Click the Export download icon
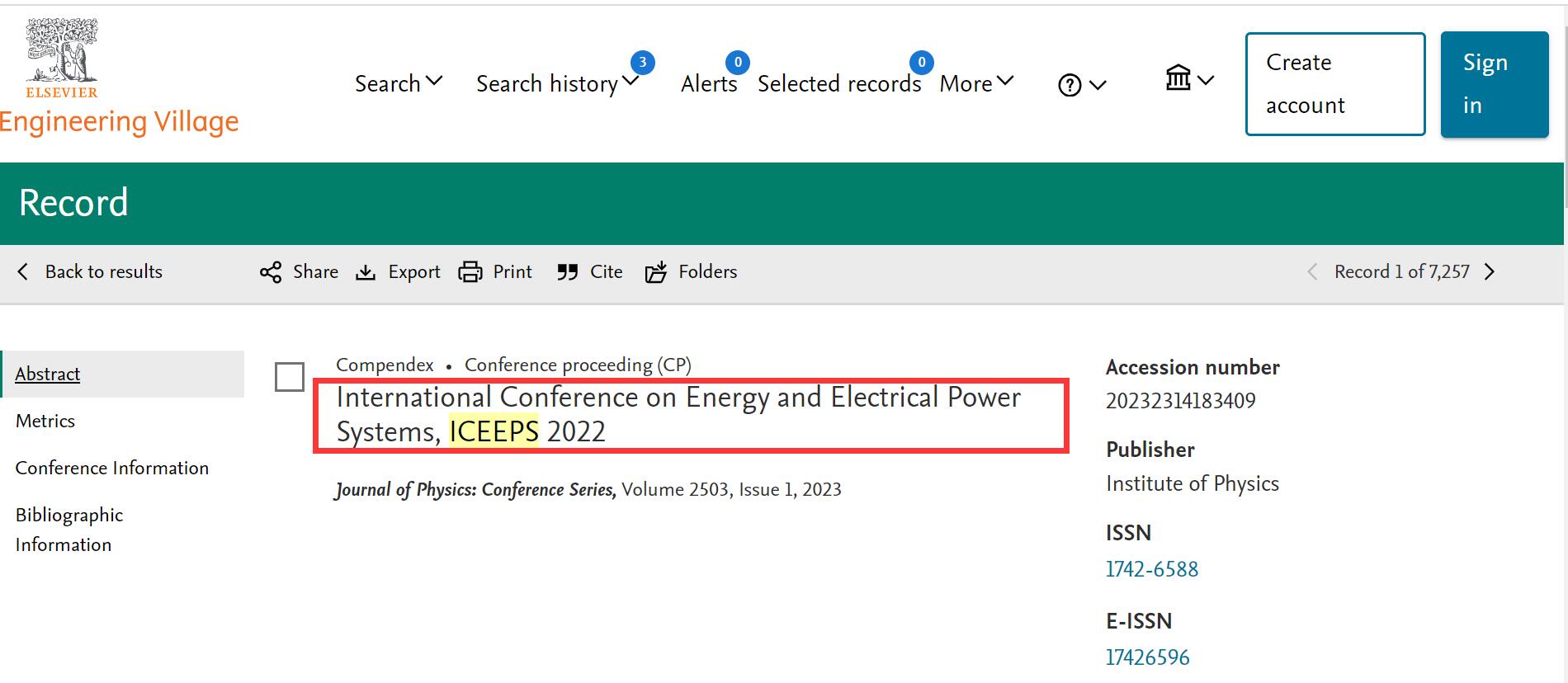 [x=366, y=272]
